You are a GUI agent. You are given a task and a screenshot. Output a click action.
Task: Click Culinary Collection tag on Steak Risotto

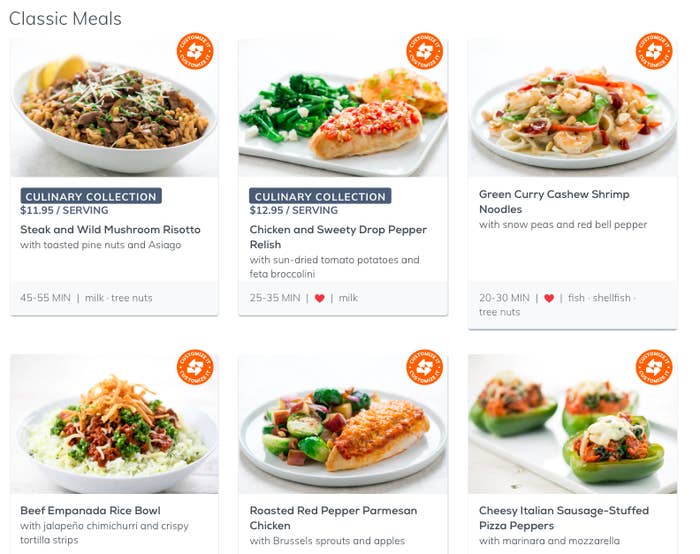91,196
